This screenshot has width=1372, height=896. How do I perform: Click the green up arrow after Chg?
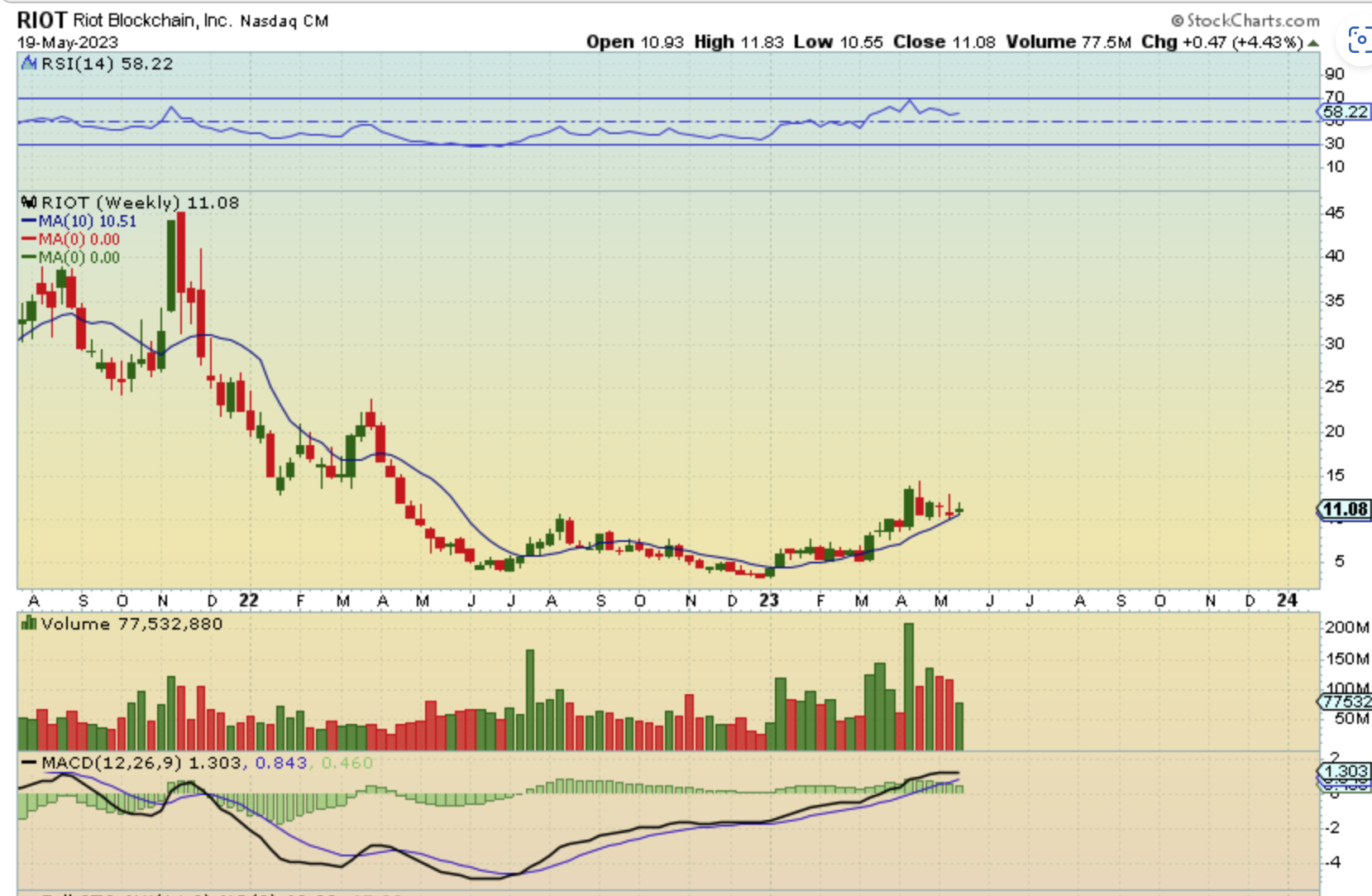[1313, 42]
